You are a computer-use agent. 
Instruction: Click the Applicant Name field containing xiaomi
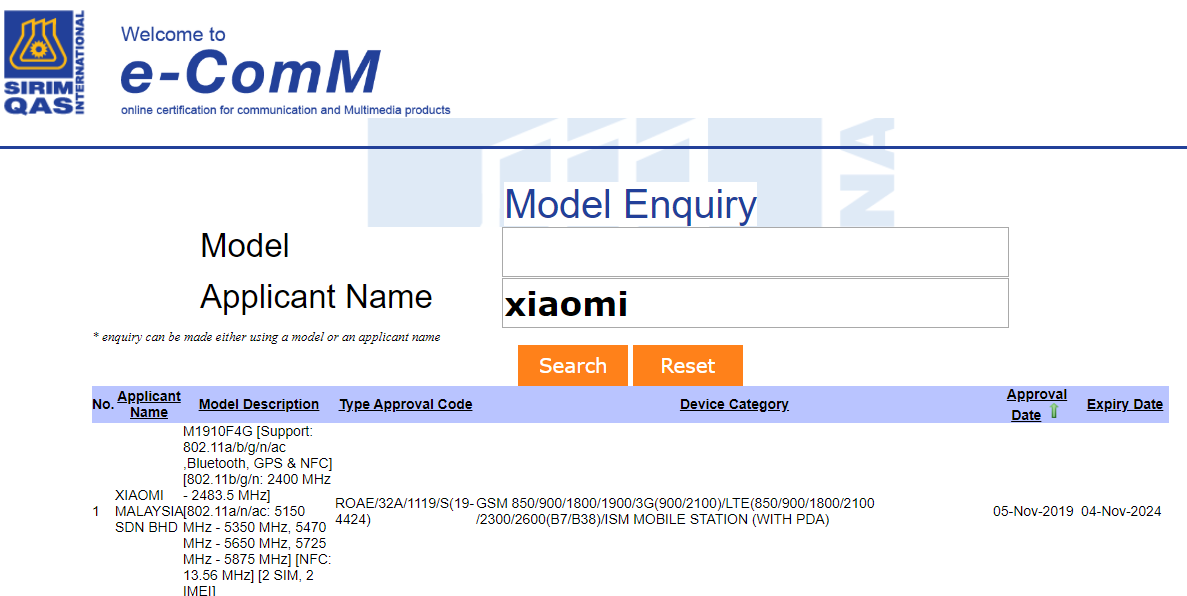754,303
